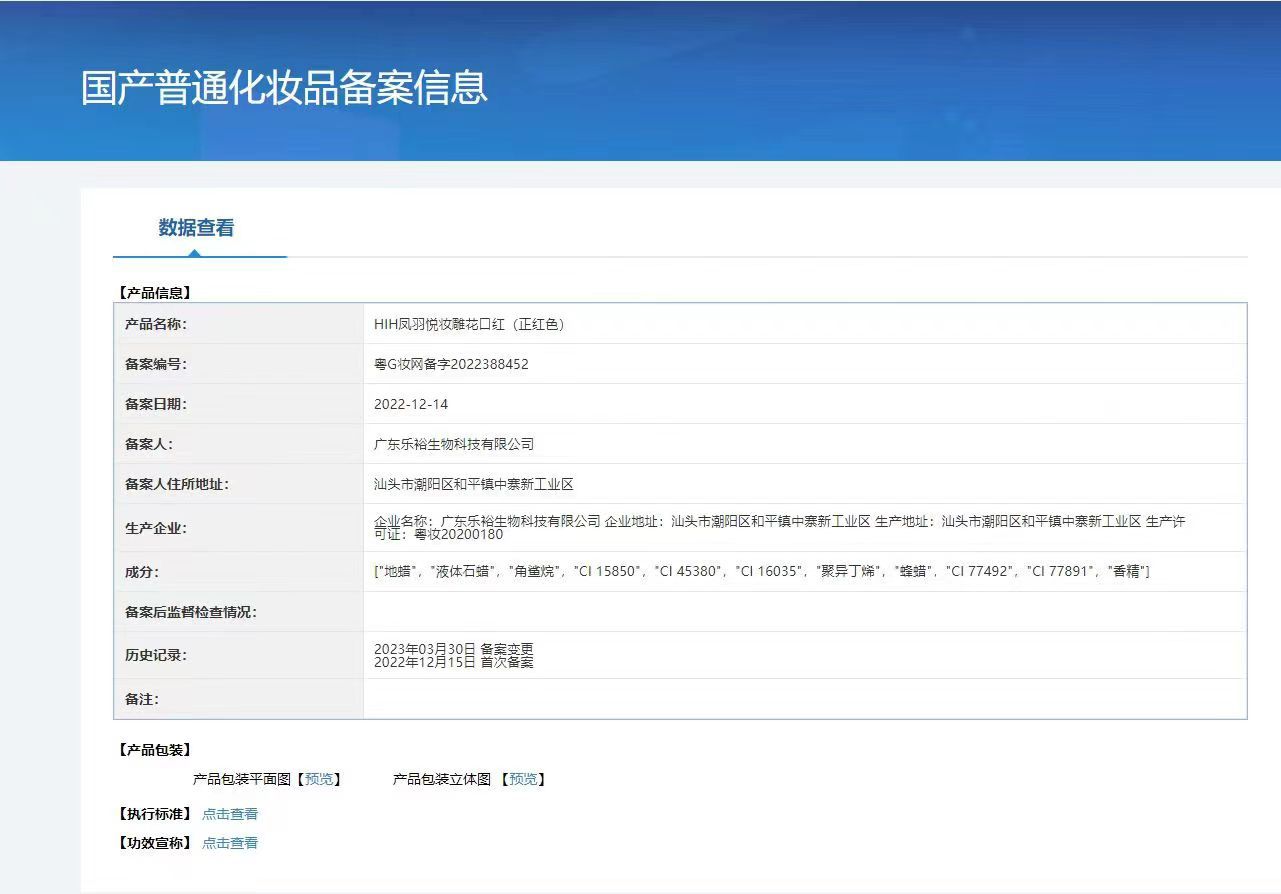This screenshot has height=894, width=1281.
Task: Click the address 汕头市潮阳区和平镇中寨新工业区 in 备案人住所地址 row
Action: (x=474, y=484)
